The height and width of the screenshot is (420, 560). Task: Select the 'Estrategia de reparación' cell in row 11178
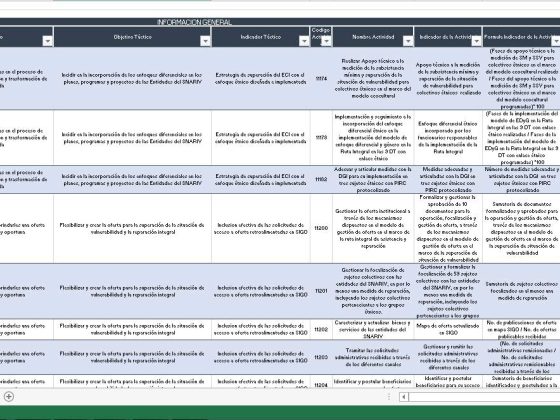(261, 138)
